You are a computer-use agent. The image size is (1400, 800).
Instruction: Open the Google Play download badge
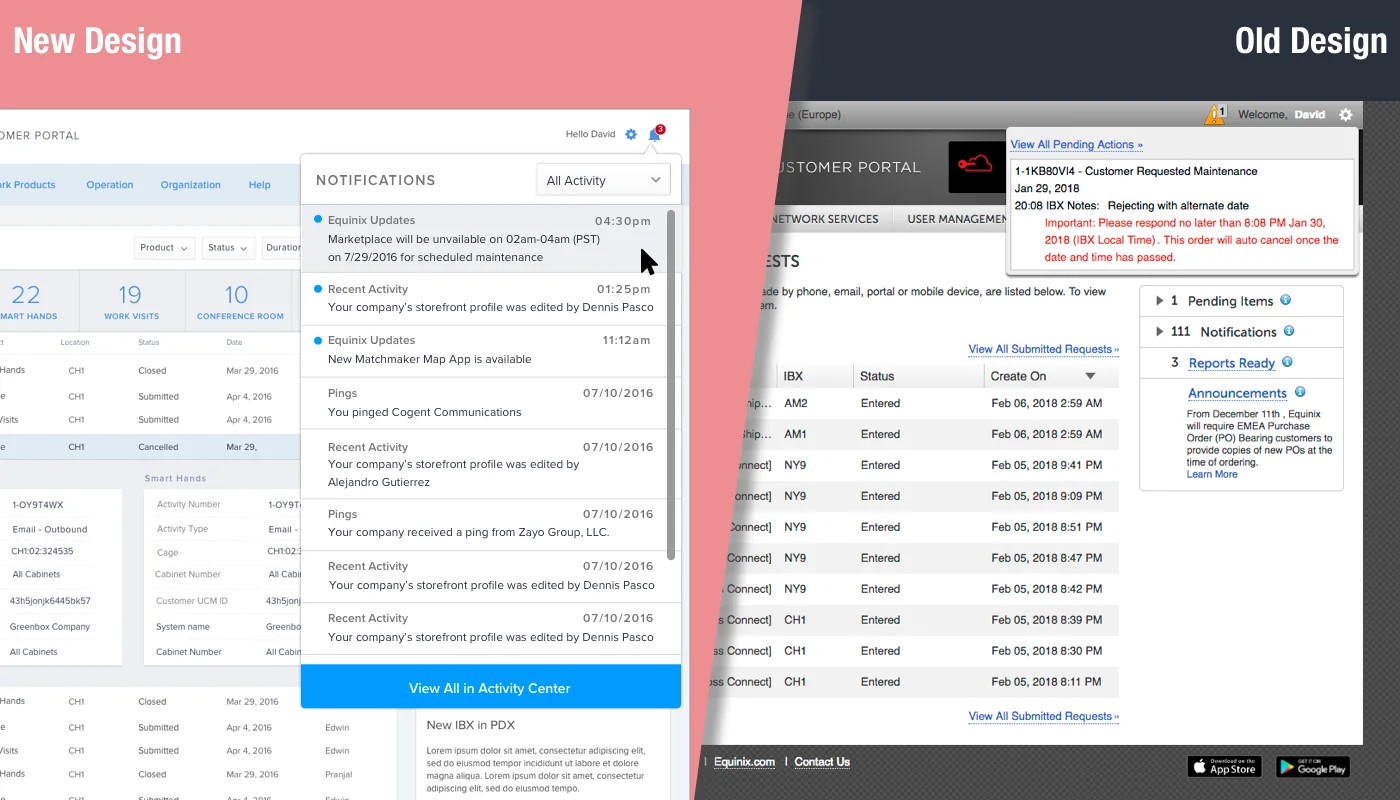1313,767
